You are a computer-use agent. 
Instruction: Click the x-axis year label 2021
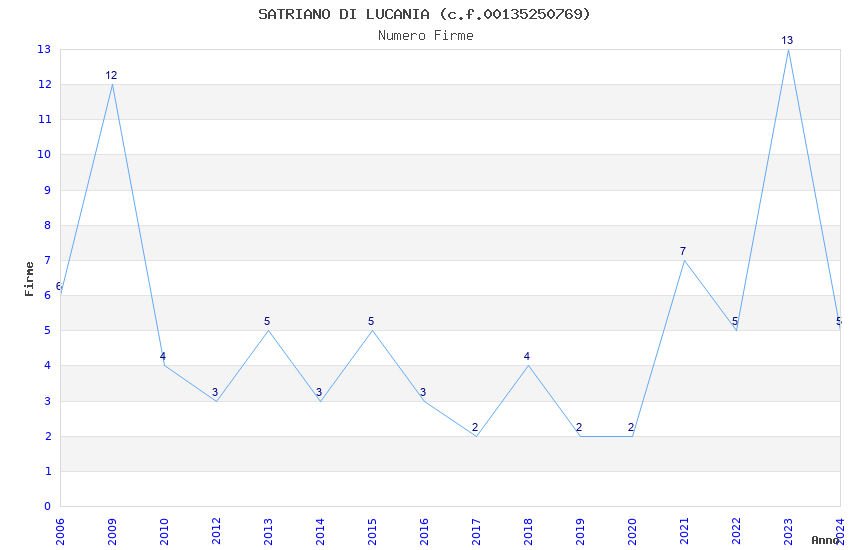(684, 532)
